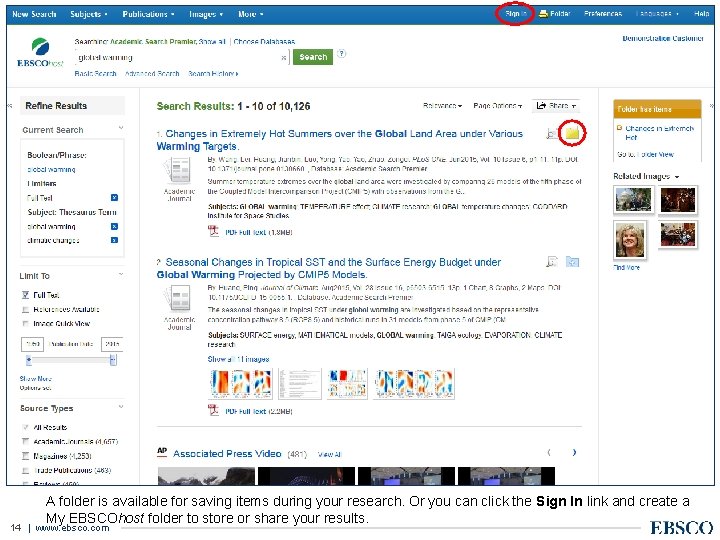Clear the search box with X icon
This screenshot has width=720, height=540.
click(x=284, y=58)
